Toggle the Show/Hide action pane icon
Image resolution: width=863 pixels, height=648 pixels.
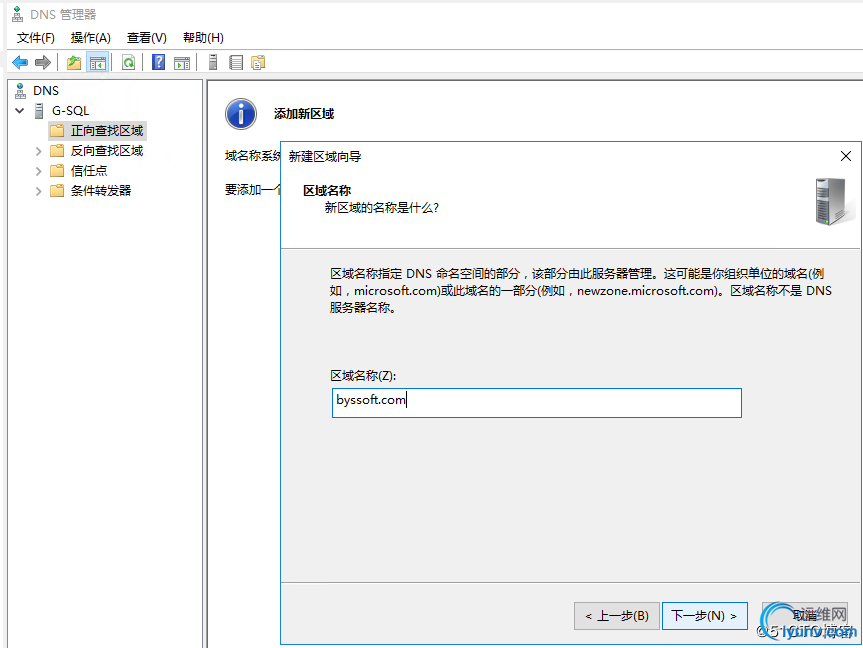click(182, 63)
